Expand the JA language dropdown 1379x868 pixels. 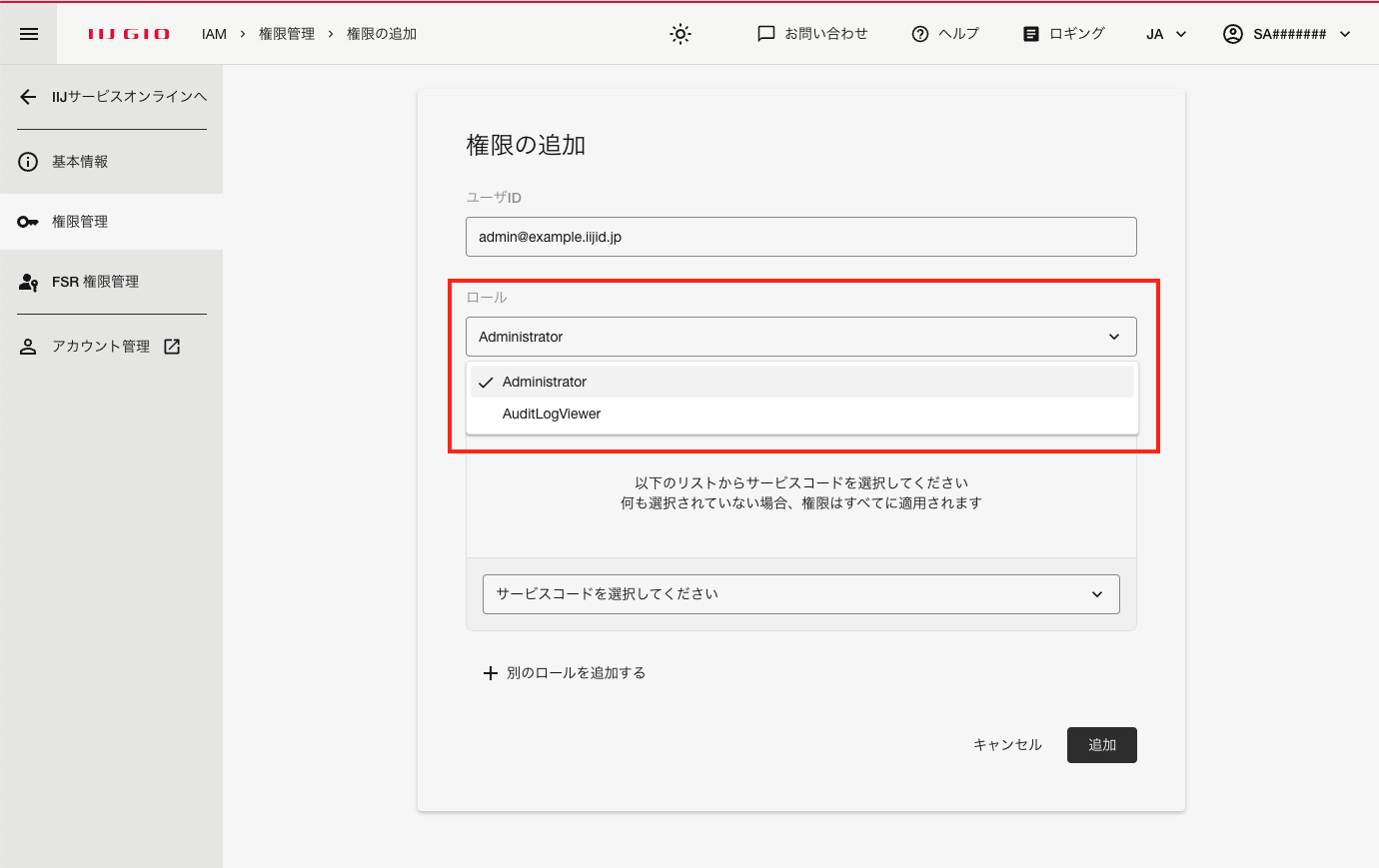pyautogui.click(x=1166, y=34)
